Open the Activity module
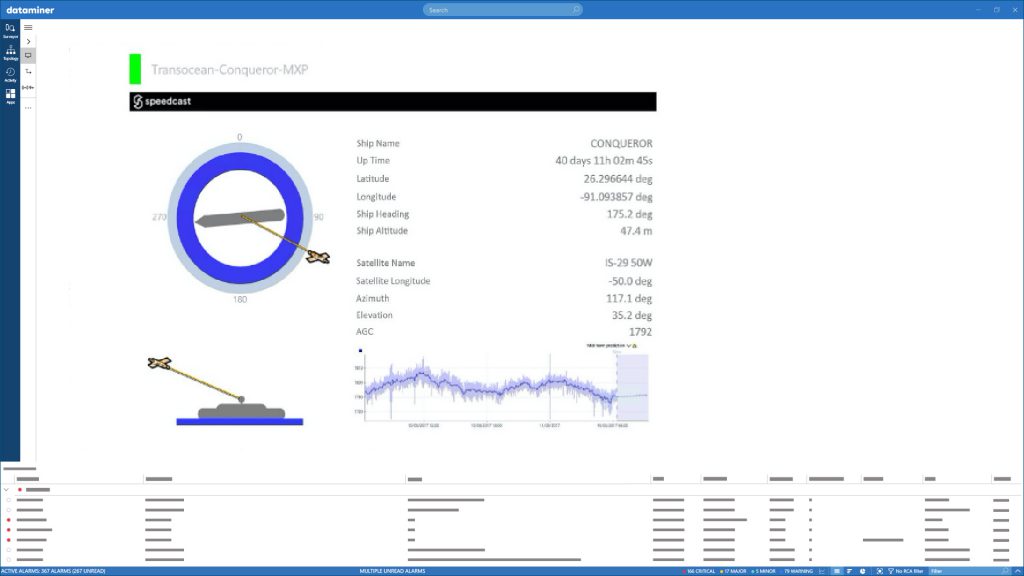Screen dimensions: 1024x576 pyautogui.click(x=10, y=74)
